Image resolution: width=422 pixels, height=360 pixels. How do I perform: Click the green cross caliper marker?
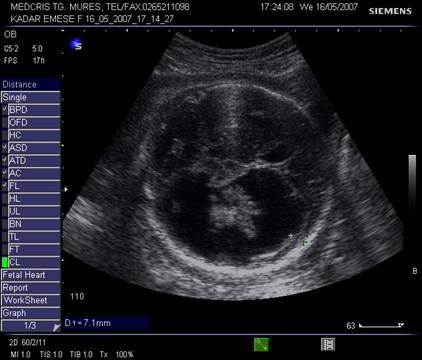tap(304, 243)
